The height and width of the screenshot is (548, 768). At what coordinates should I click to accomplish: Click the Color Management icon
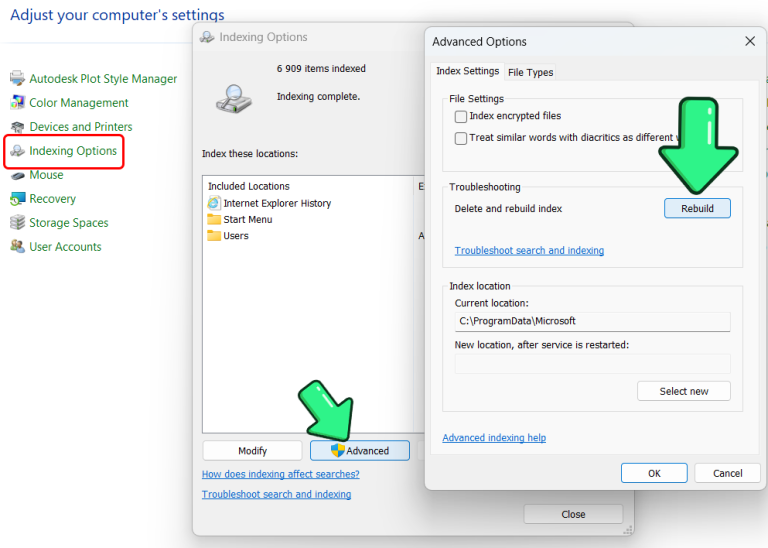17,103
